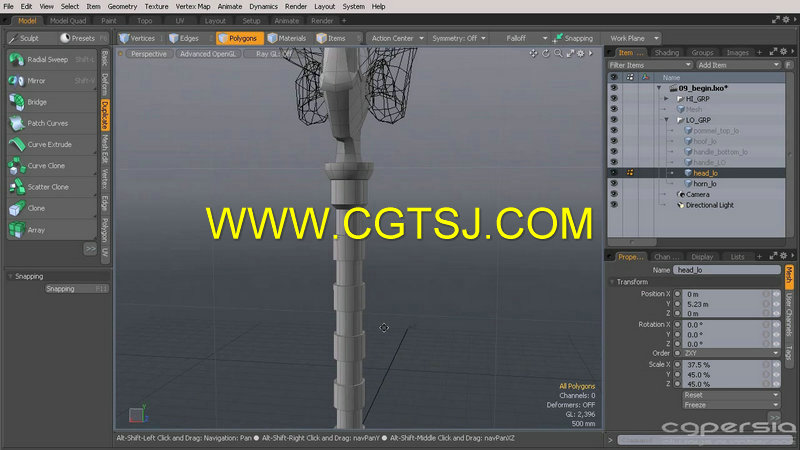Hide the pommel_top_lo mesh
This screenshot has height=450, width=800.
(614, 131)
